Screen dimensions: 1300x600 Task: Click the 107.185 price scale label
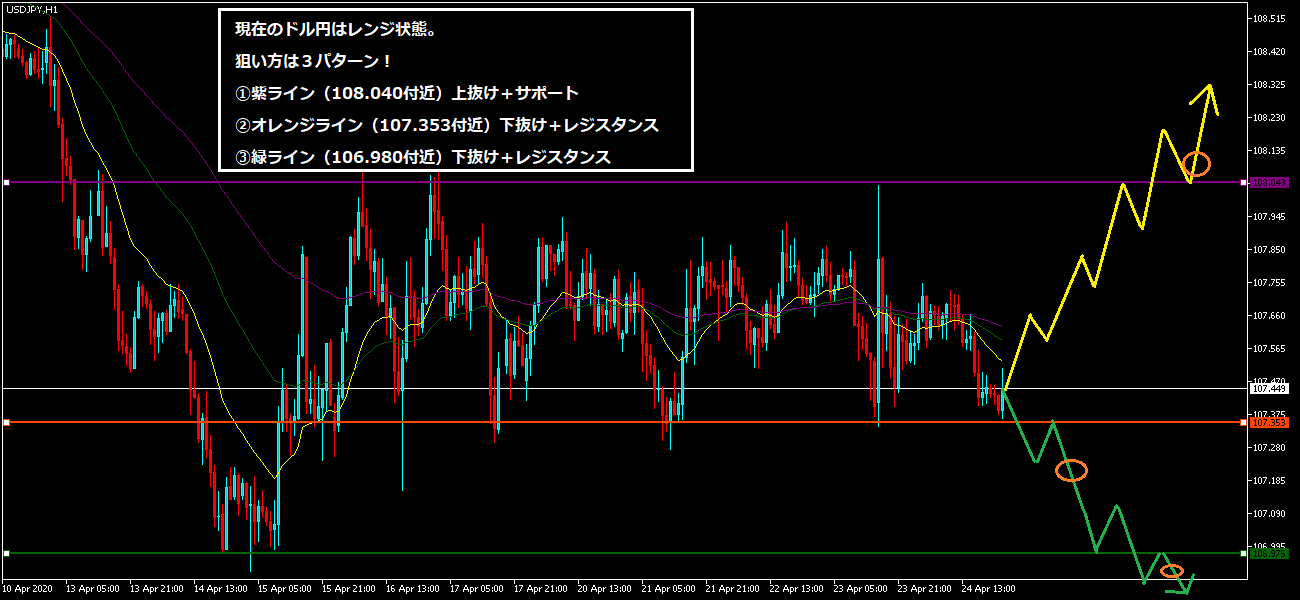pyautogui.click(x=1271, y=480)
